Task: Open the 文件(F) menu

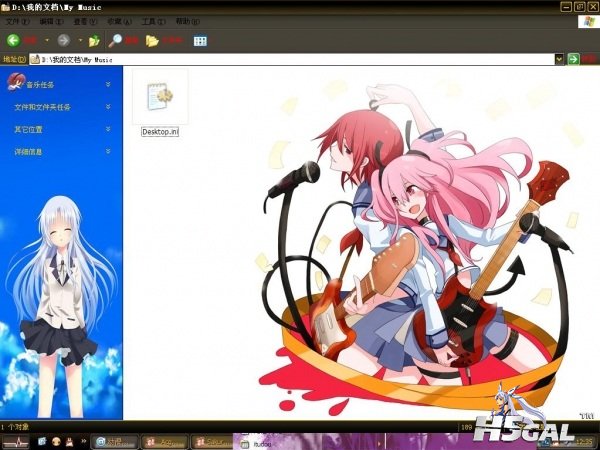Action: pyautogui.click(x=18, y=21)
